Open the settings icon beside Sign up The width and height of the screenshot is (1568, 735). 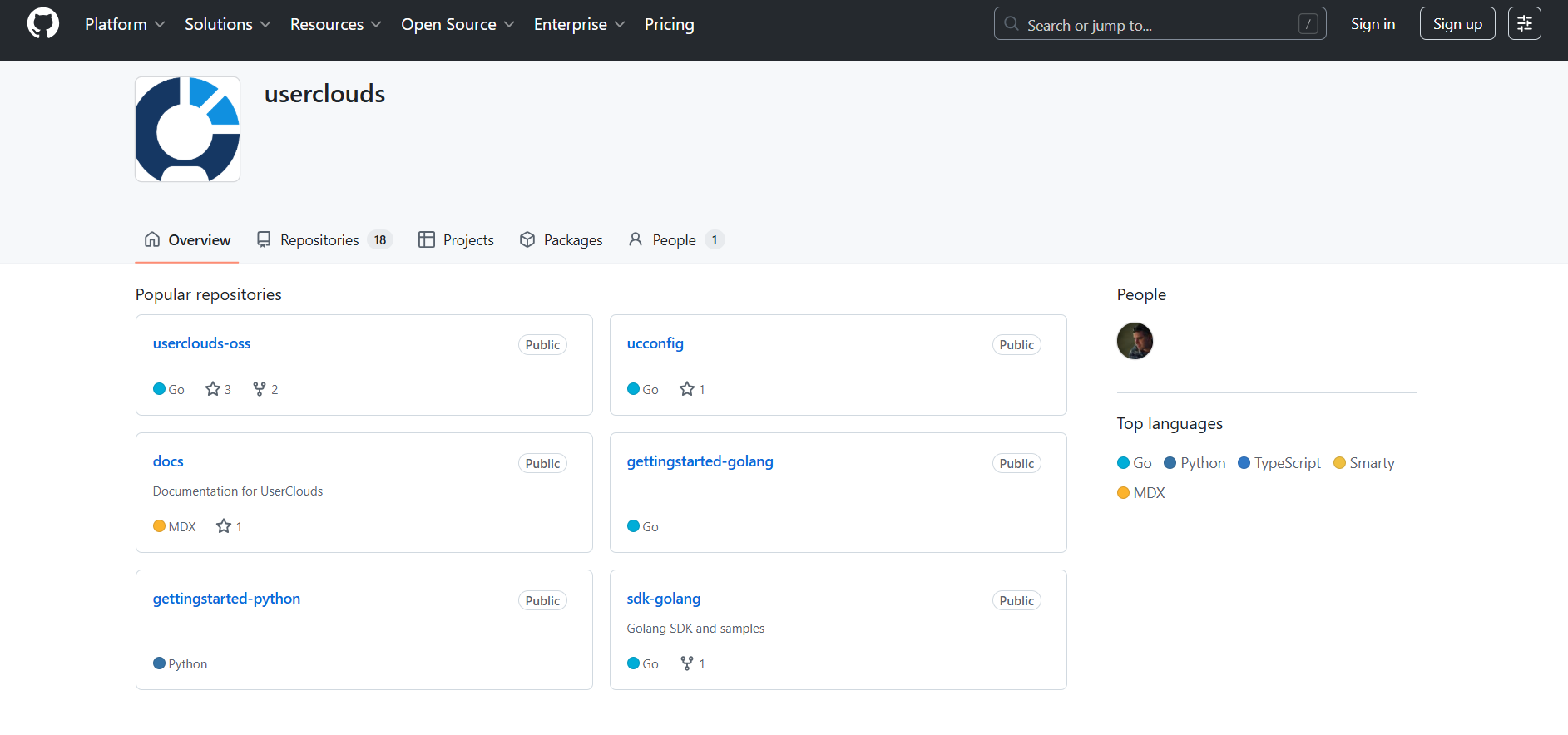pos(1524,23)
